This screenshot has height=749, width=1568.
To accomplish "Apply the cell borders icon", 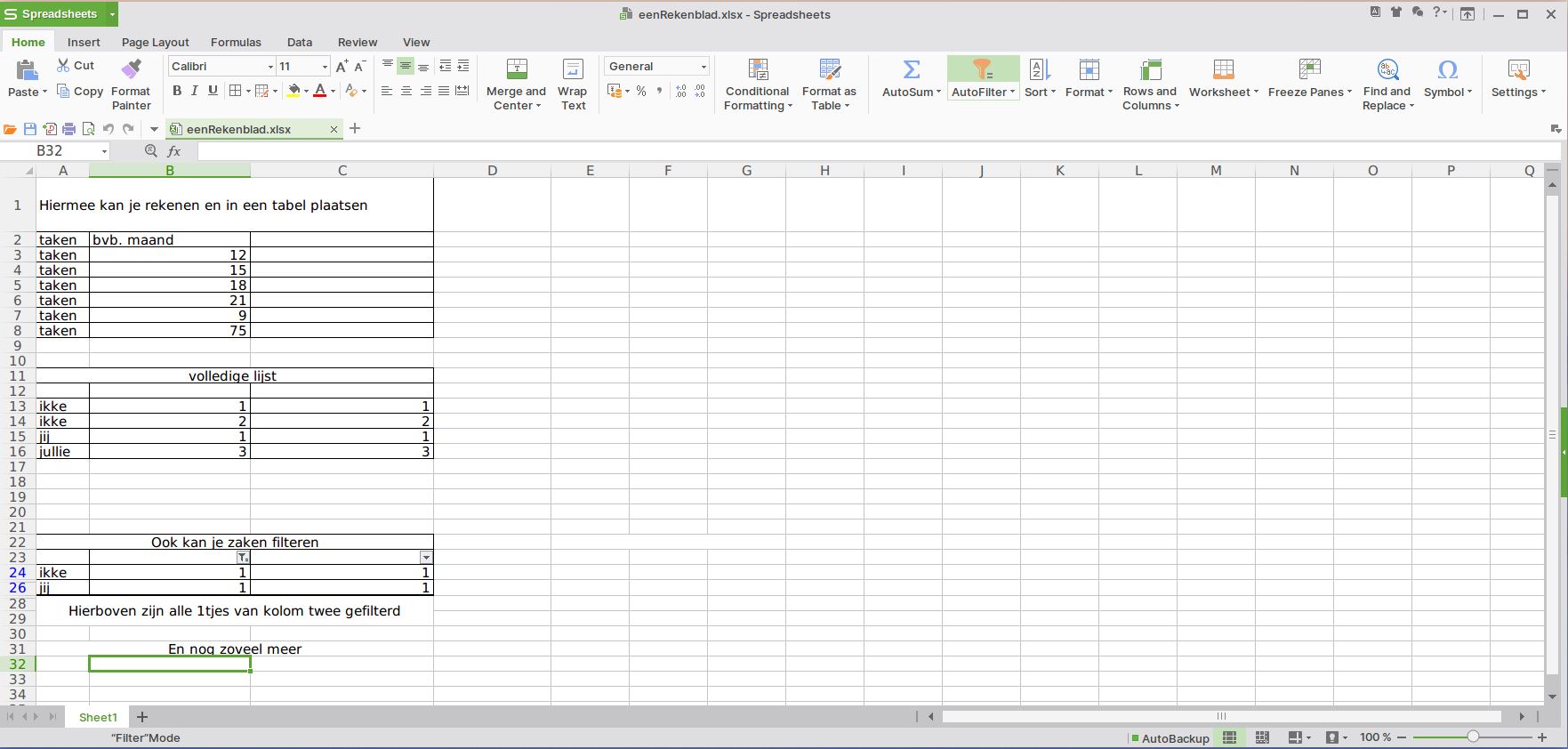I will tap(235, 91).
